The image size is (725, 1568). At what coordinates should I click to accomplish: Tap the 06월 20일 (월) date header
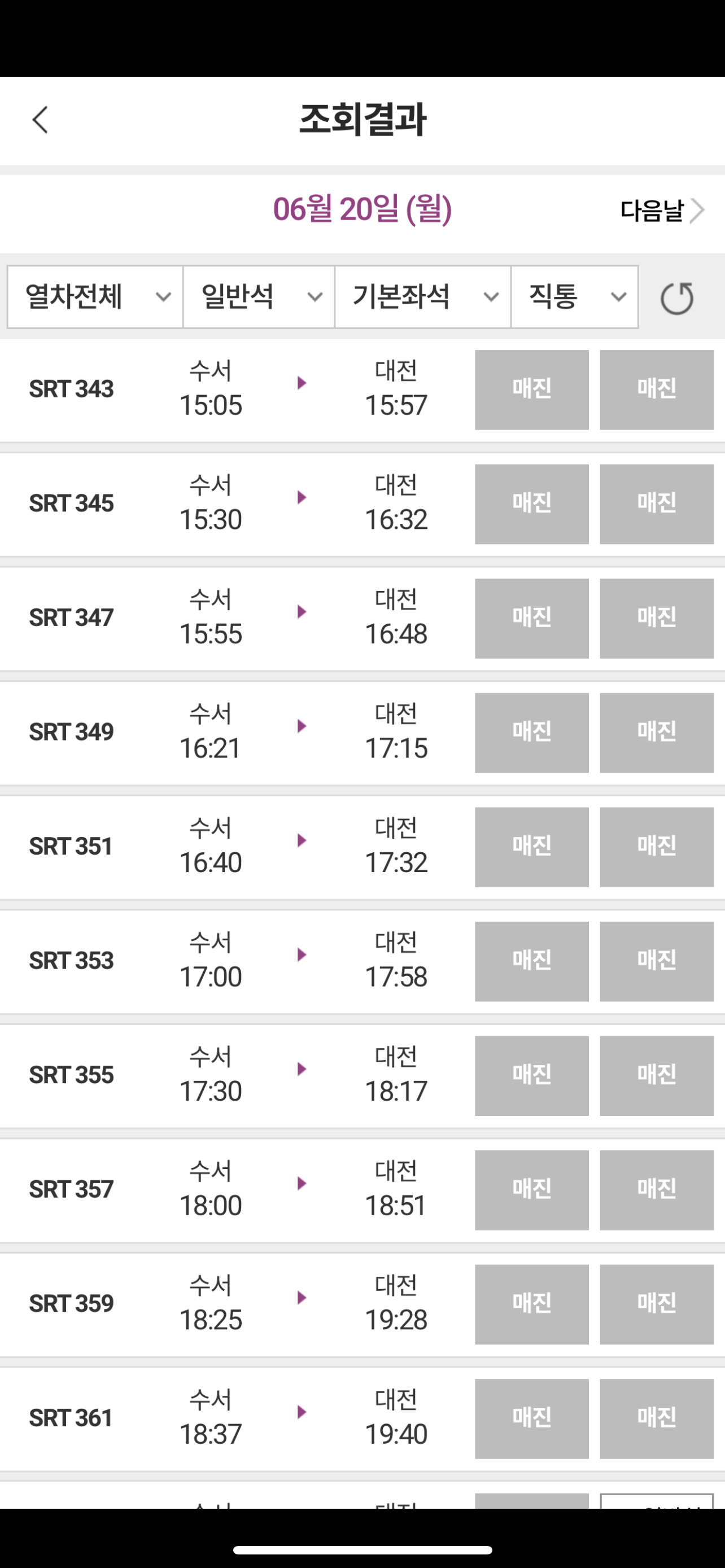362,209
